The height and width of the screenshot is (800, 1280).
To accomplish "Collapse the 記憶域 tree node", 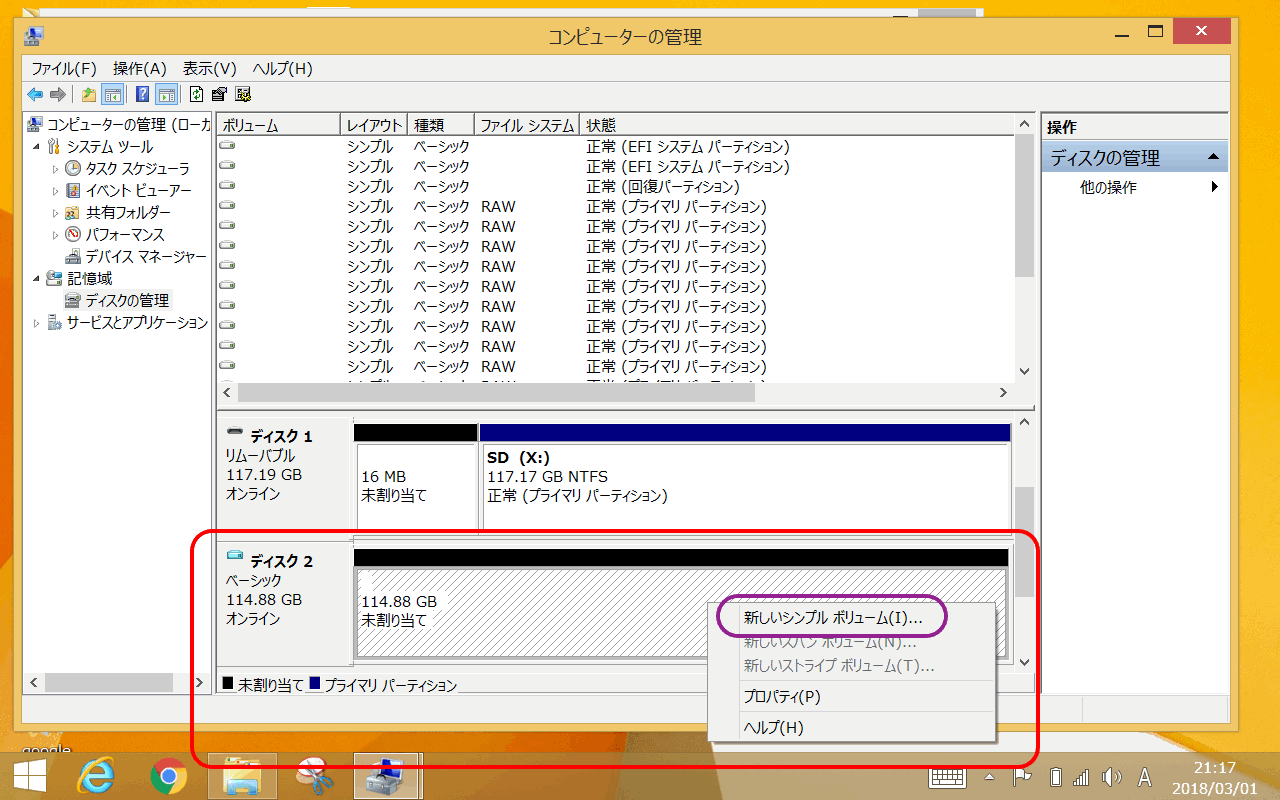I will pos(37,278).
